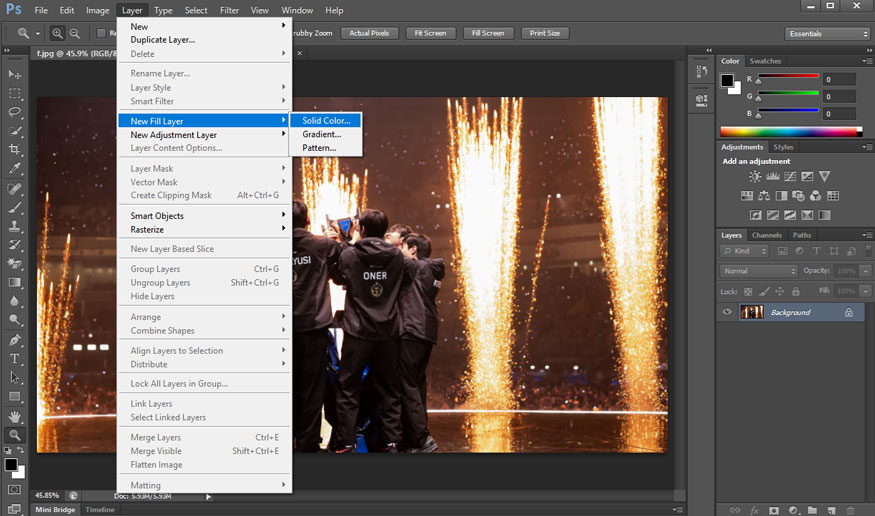Click the Fit Screen button
875x516 pixels.
click(430, 33)
